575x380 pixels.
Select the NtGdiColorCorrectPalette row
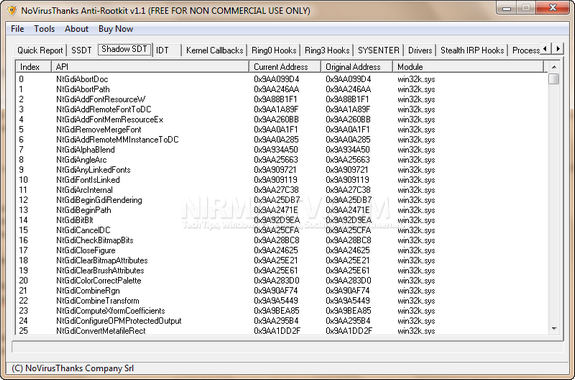click(281, 281)
